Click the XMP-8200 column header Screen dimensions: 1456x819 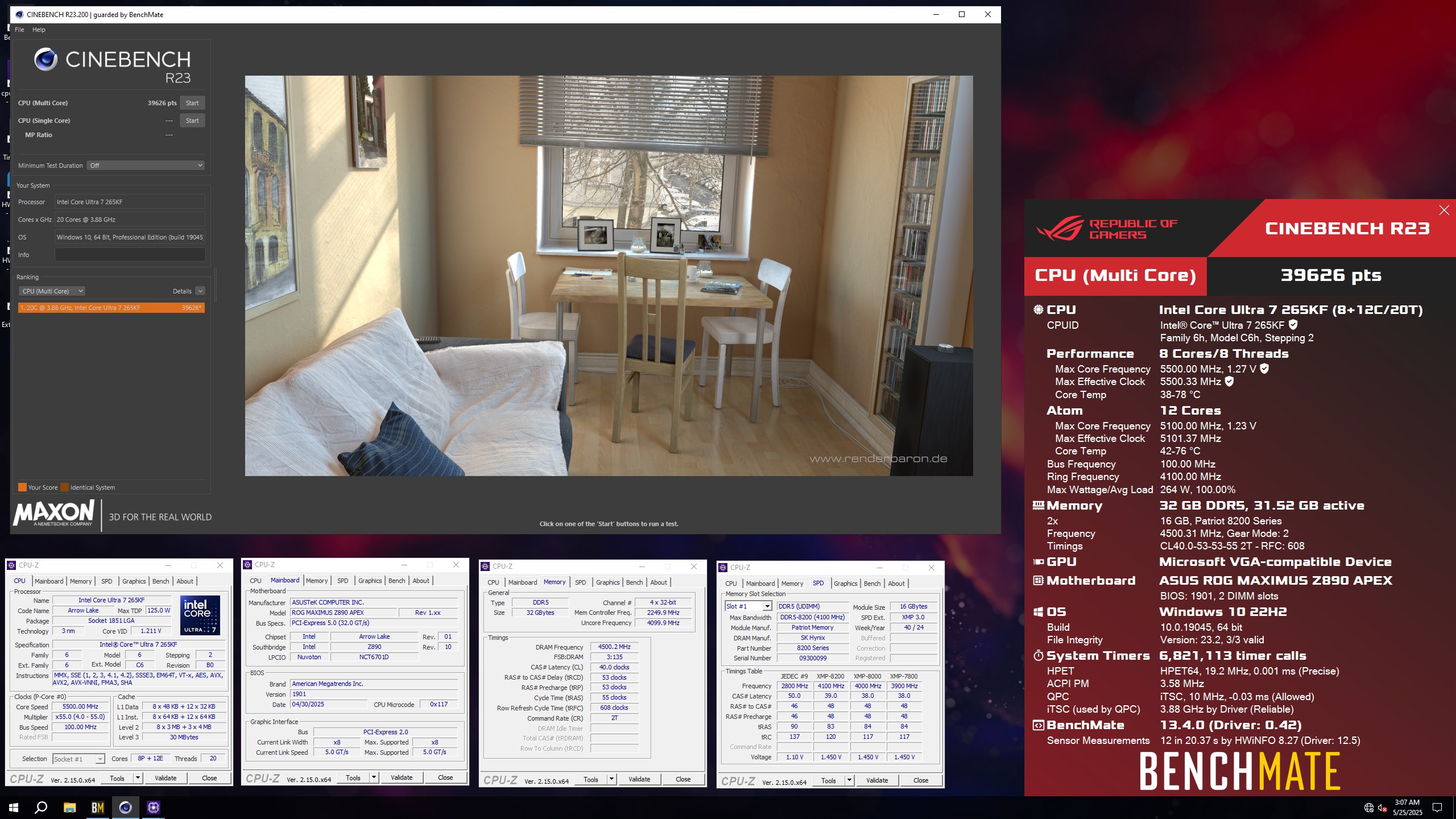[830, 676]
